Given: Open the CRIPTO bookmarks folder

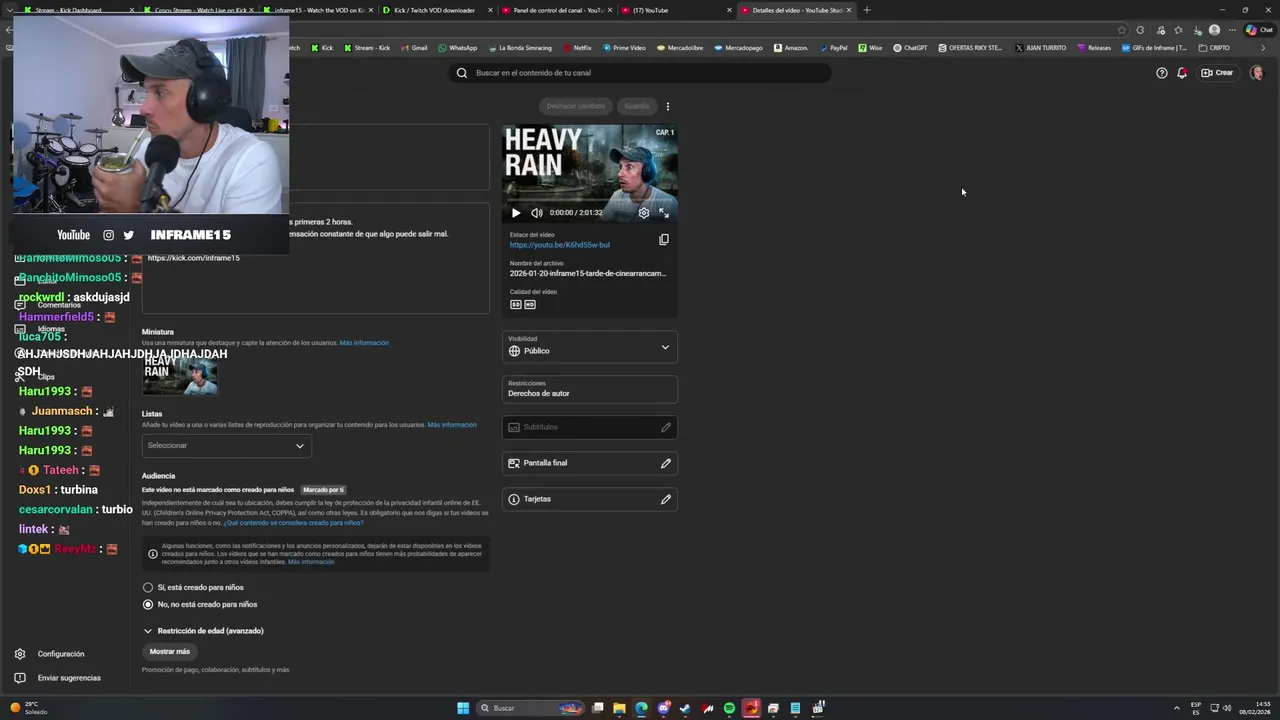Looking at the screenshot, I should pos(1214,48).
